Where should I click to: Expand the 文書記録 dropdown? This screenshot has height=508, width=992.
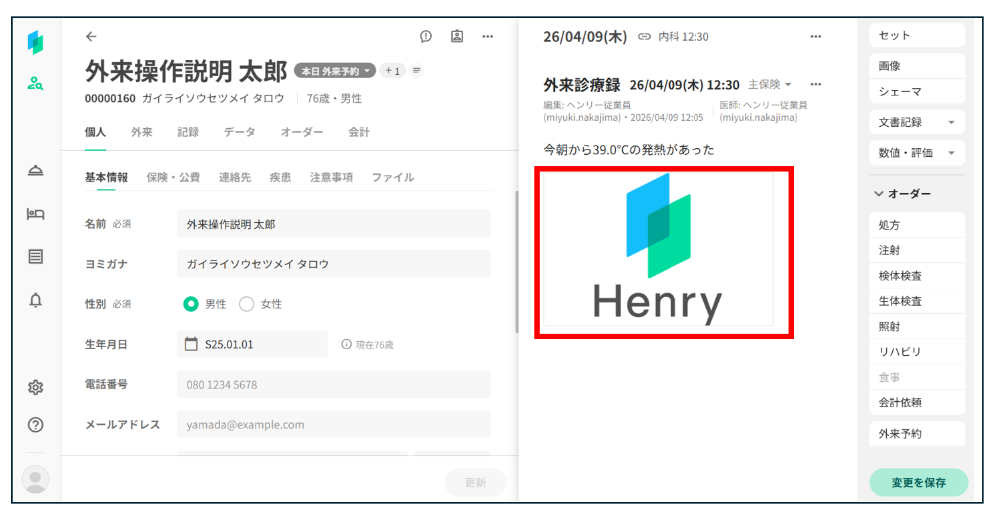[x=917, y=122]
